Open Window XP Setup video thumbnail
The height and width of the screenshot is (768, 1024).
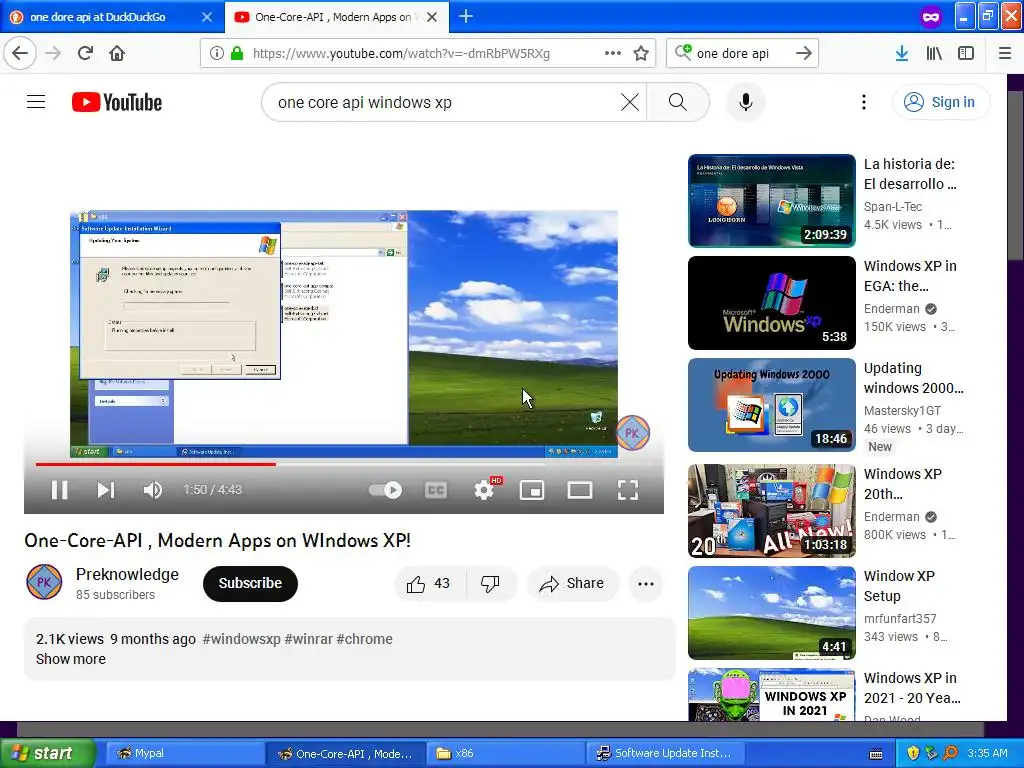coord(771,613)
